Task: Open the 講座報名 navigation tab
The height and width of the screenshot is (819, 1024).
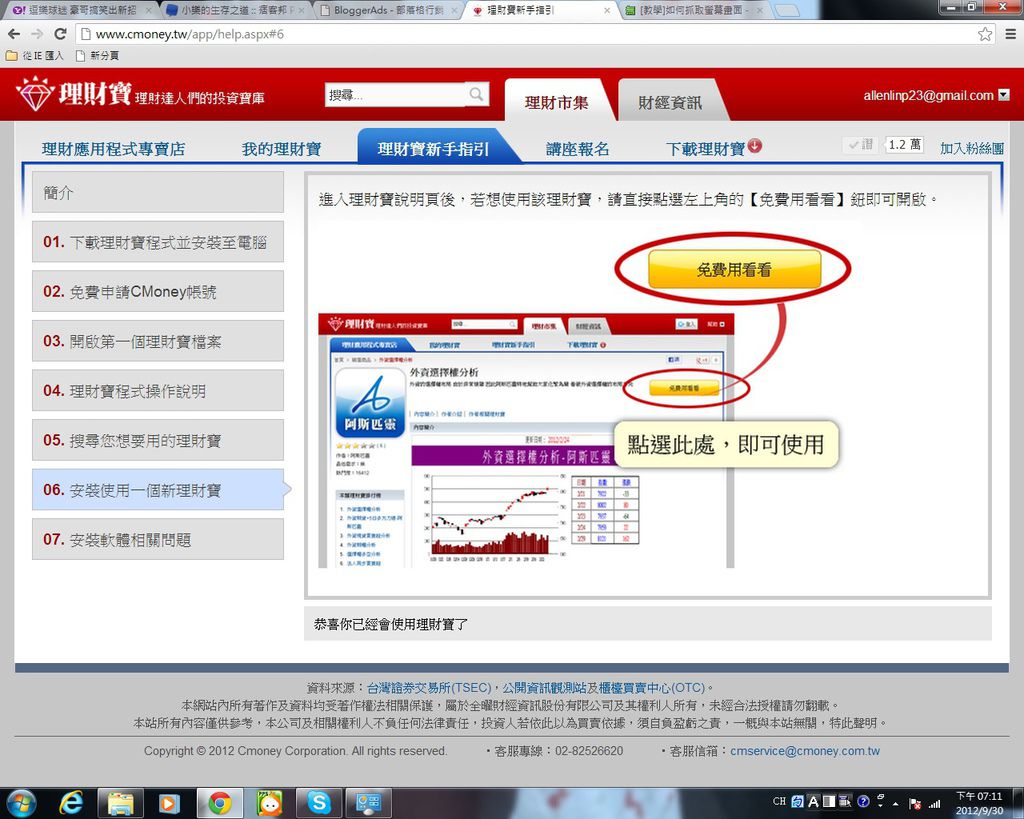Action: (x=578, y=149)
